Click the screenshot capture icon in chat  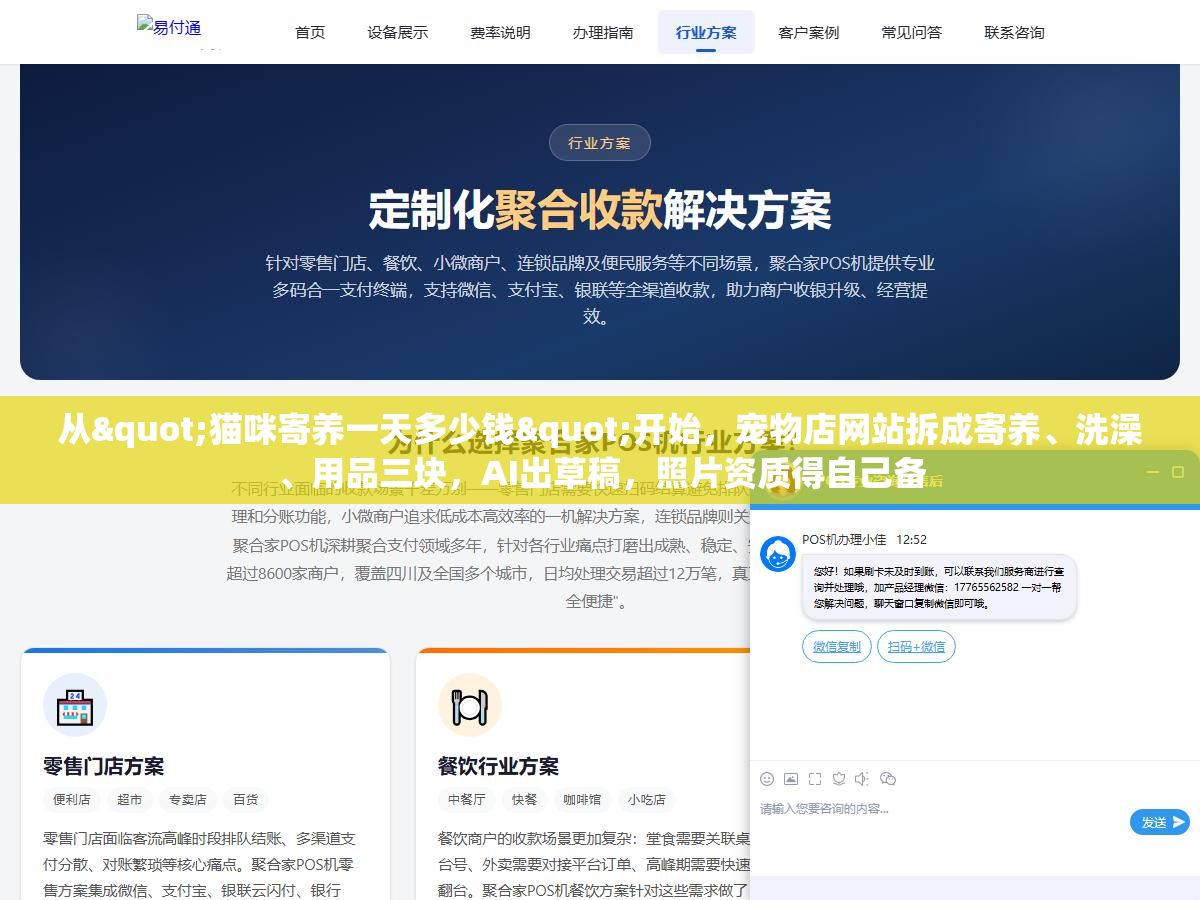[815, 778]
